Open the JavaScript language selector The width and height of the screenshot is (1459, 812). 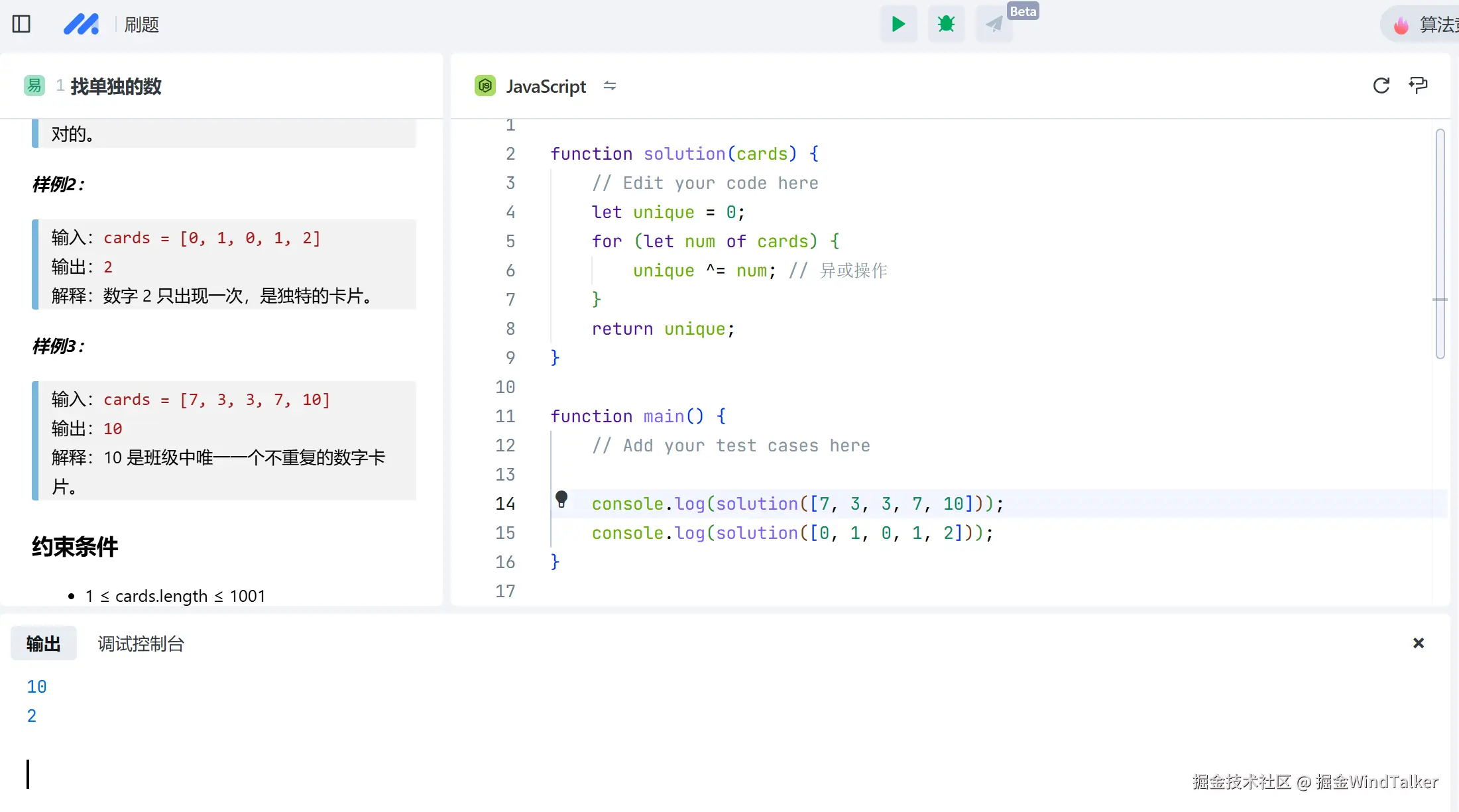pyautogui.click(x=546, y=86)
